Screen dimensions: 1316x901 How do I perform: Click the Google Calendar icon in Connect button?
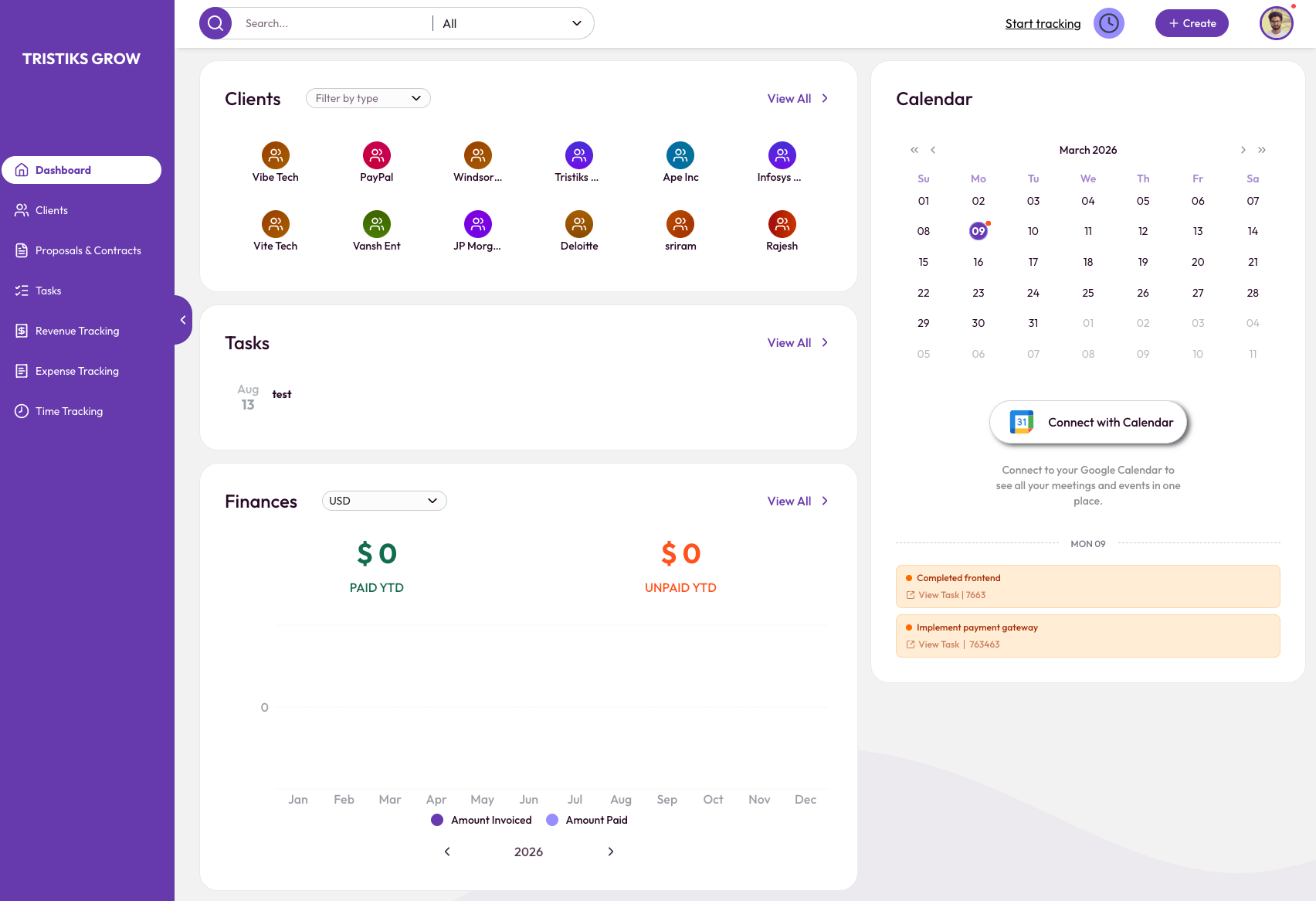coord(1022,422)
